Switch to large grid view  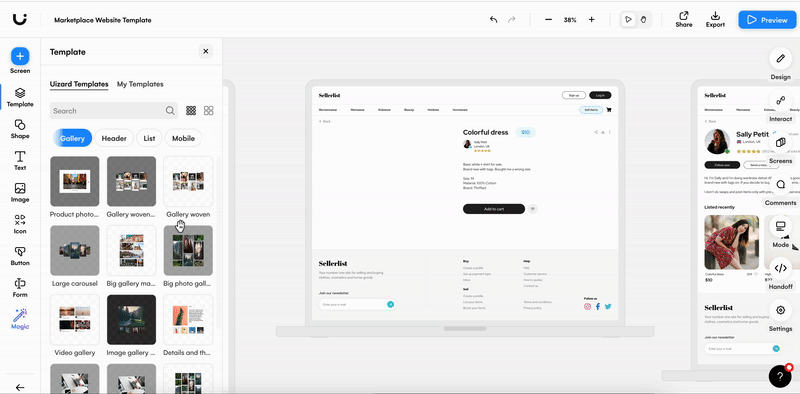[x=209, y=111]
